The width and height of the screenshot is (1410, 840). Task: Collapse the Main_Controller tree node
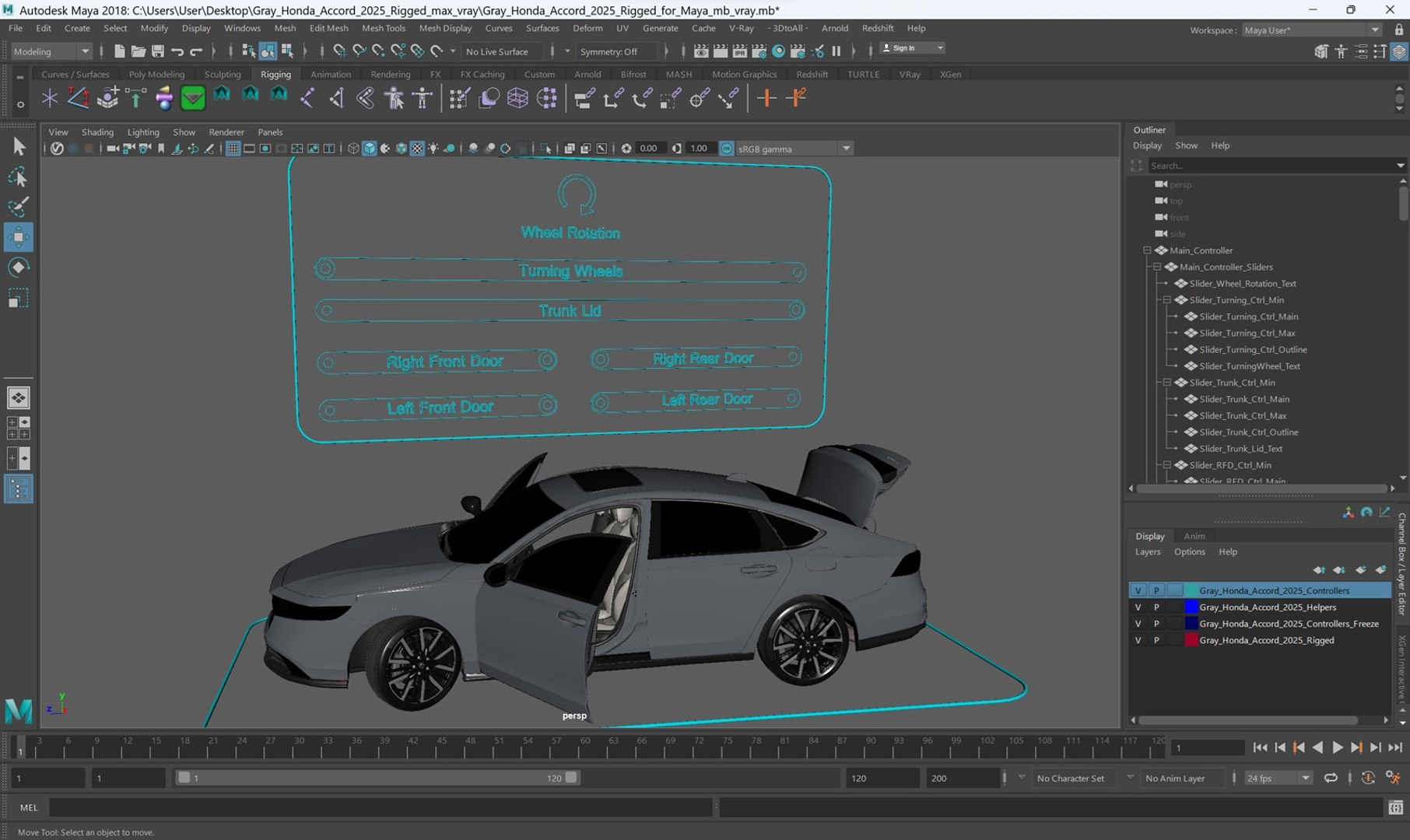tap(1147, 250)
